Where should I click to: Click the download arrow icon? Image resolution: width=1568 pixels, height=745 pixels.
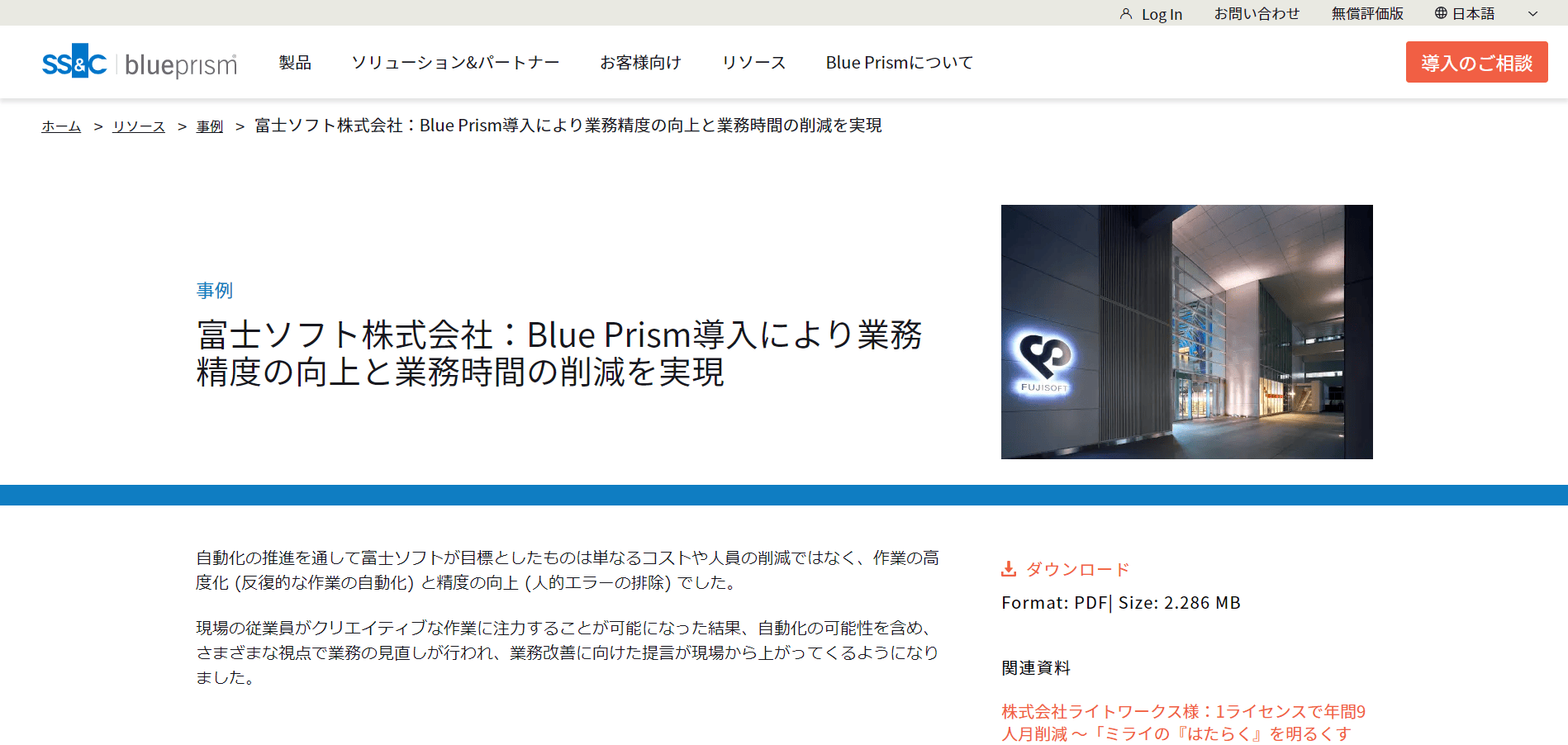tap(1009, 569)
